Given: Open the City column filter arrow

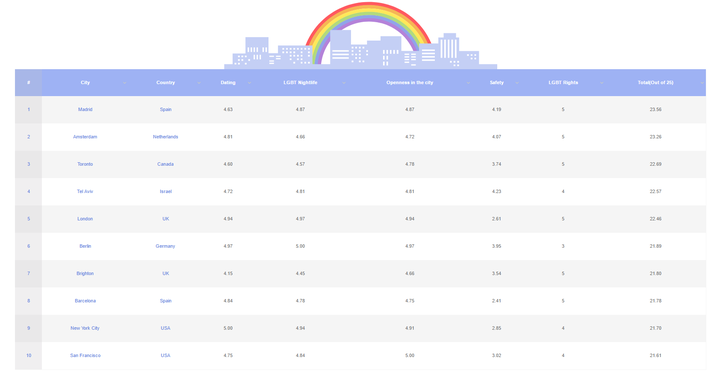Looking at the screenshot, I should 124,83.
